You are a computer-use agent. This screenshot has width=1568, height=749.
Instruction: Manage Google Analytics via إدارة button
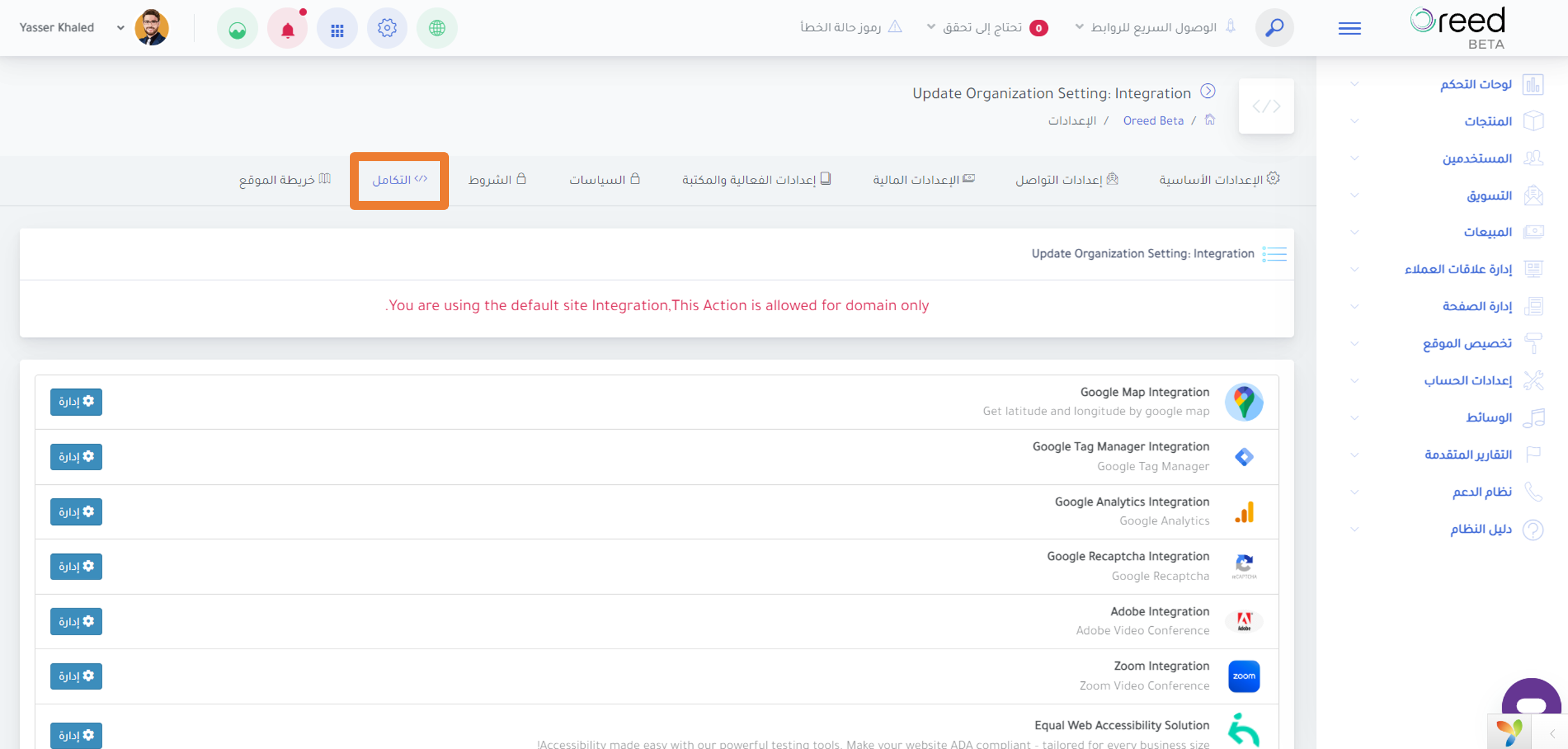pyautogui.click(x=76, y=512)
